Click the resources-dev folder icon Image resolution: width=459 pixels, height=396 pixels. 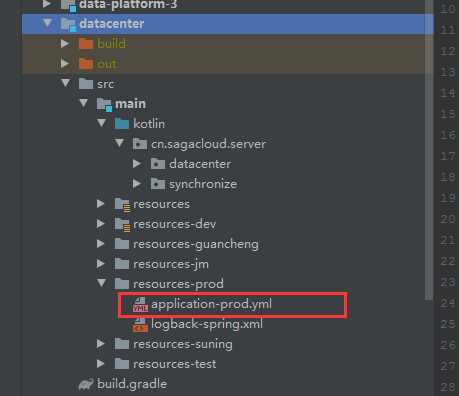[x=122, y=224]
